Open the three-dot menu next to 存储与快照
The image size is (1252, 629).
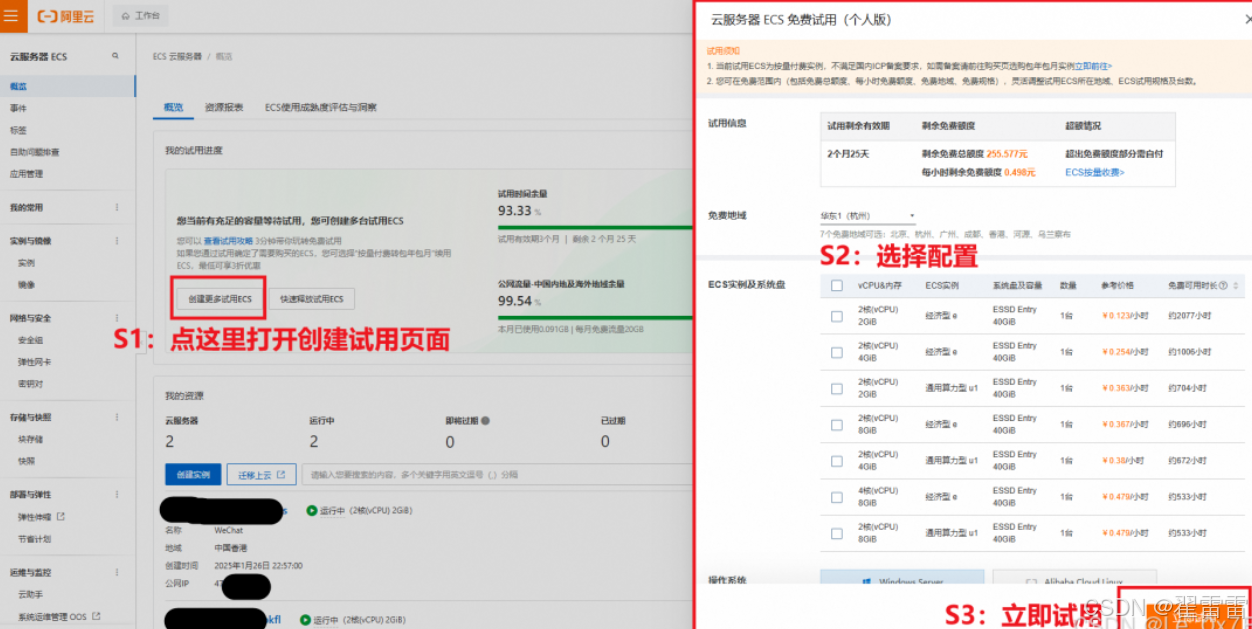tap(116, 417)
